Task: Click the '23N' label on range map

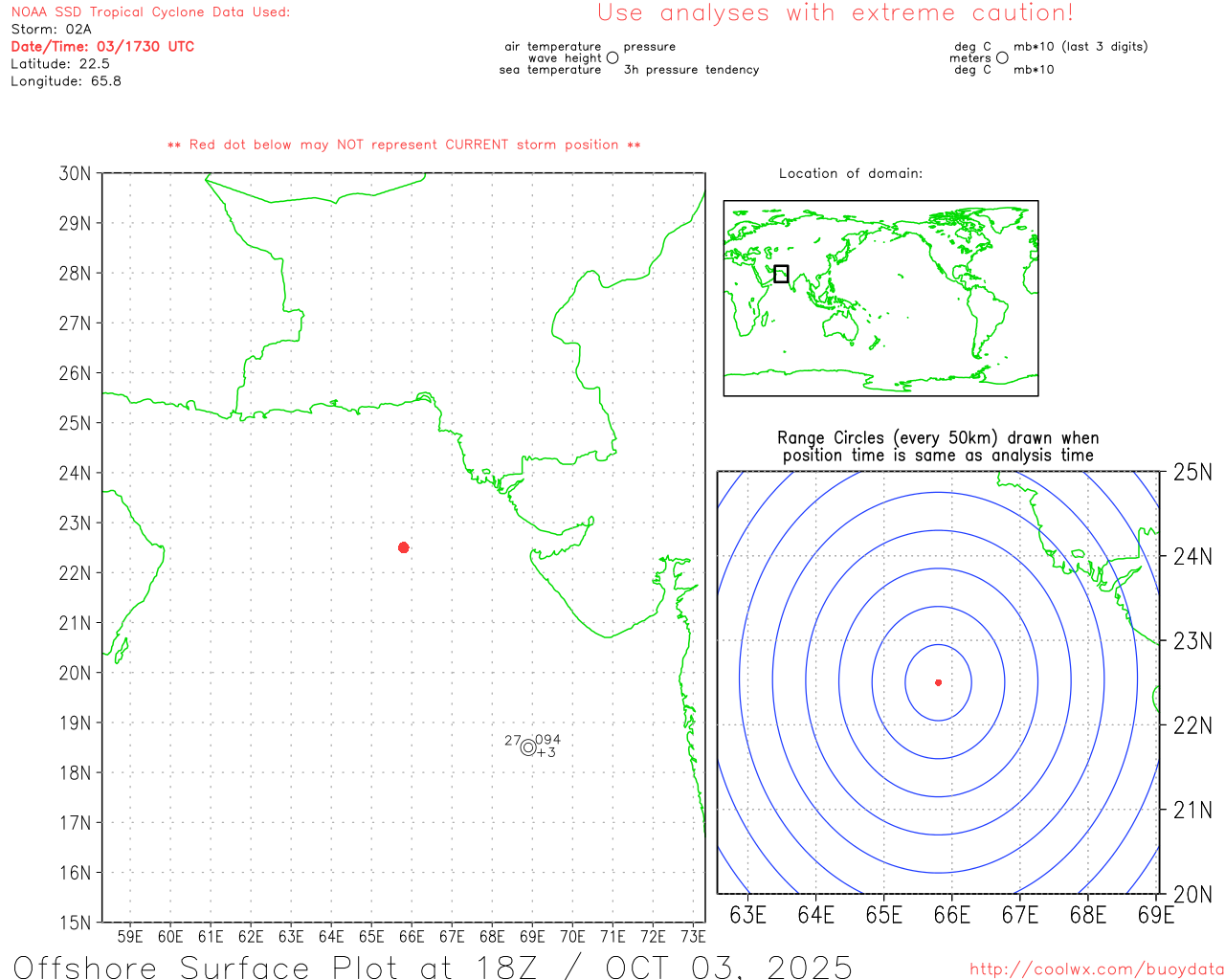Action: click(x=1192, y=640)
